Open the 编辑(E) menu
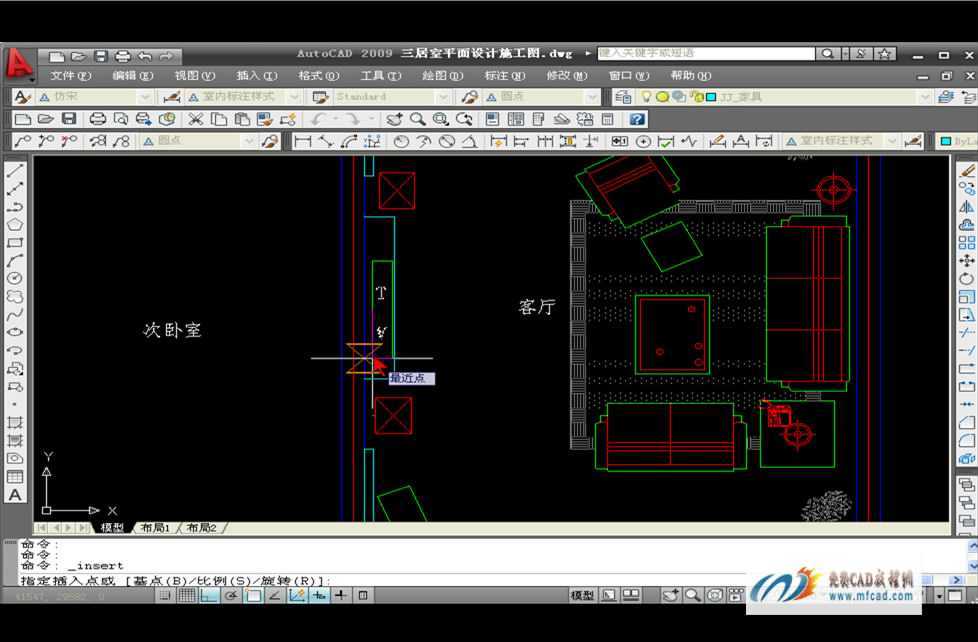Screen dimensions: 978x642 (x=132, y=76)
